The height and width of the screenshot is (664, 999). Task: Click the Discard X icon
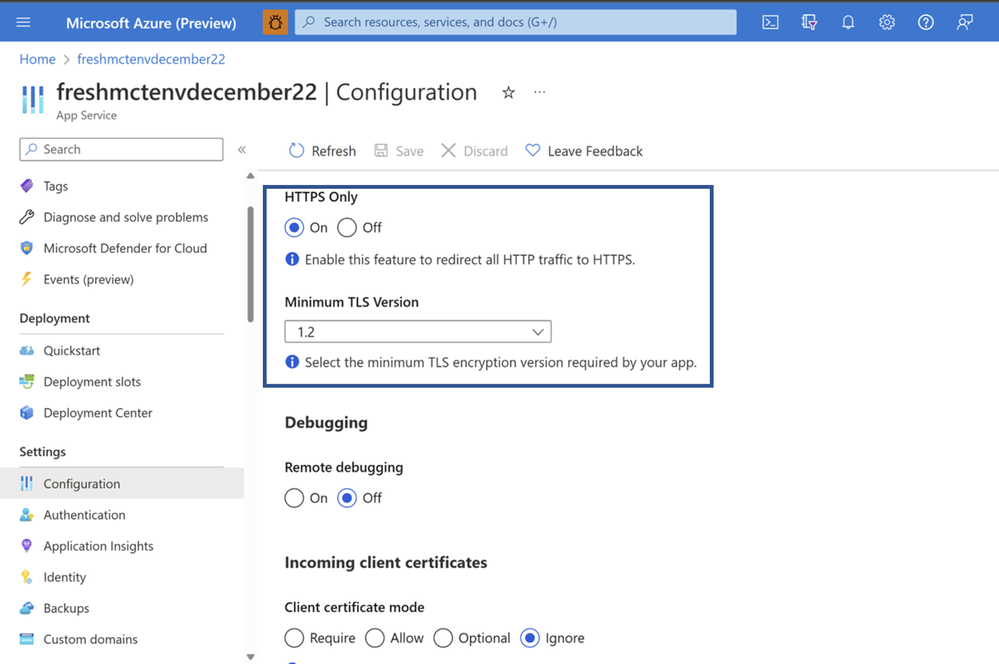point(449,150)
